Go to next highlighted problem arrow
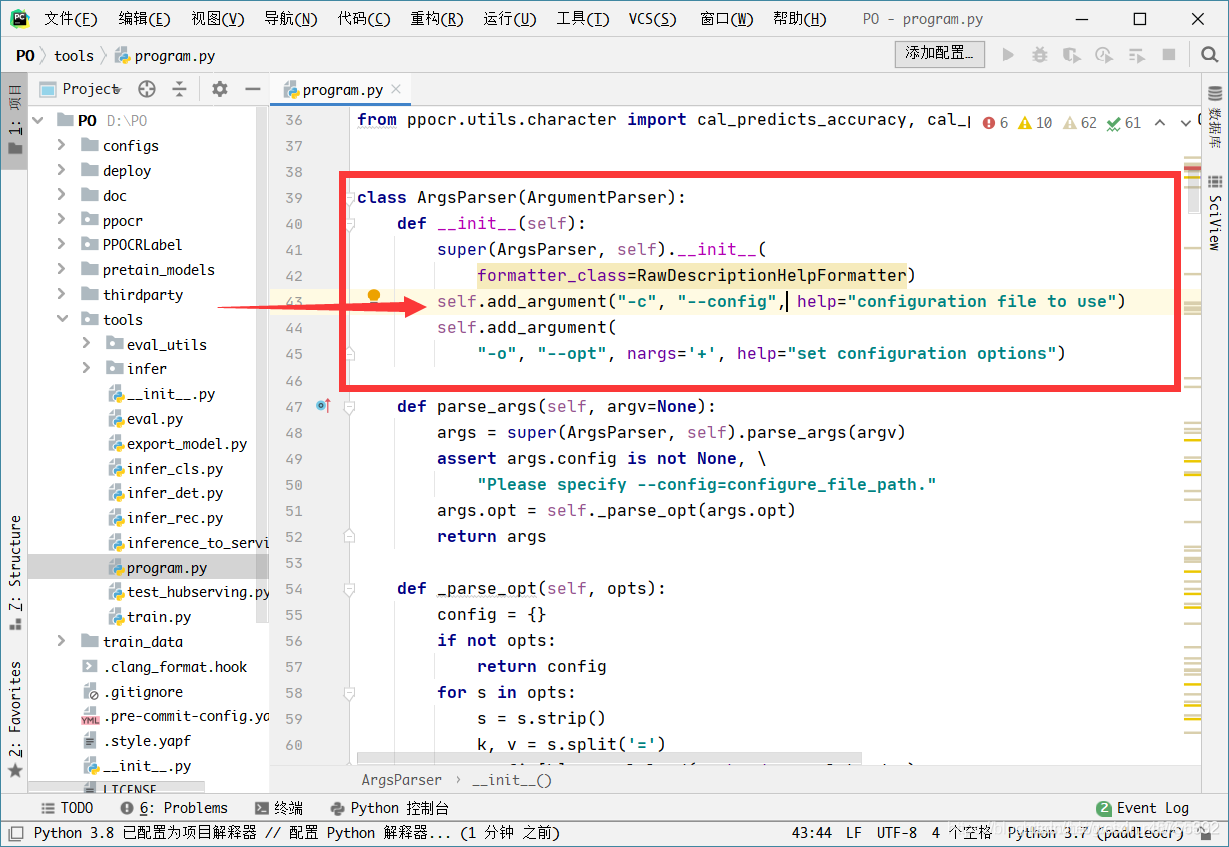Viewport: 1229px width, 847px height. (1186, 123)
